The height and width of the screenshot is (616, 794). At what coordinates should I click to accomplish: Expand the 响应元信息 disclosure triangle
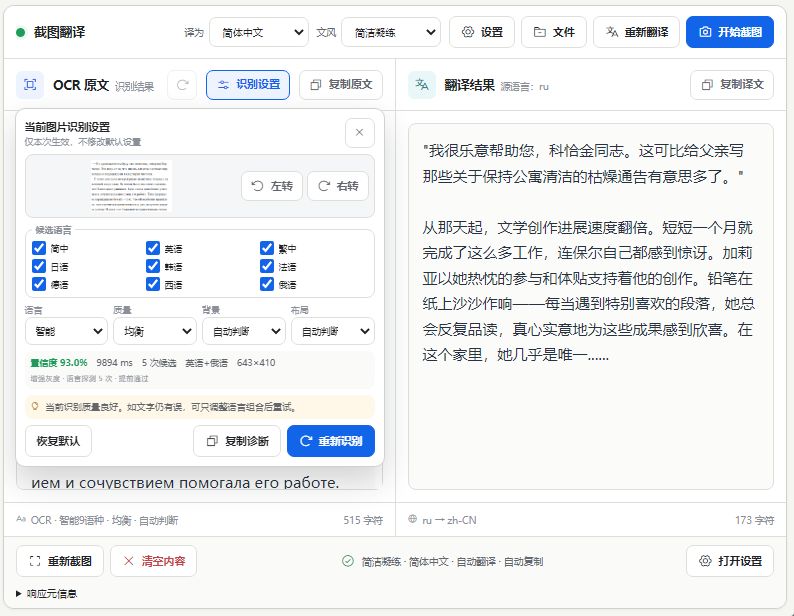pos(19,593)
